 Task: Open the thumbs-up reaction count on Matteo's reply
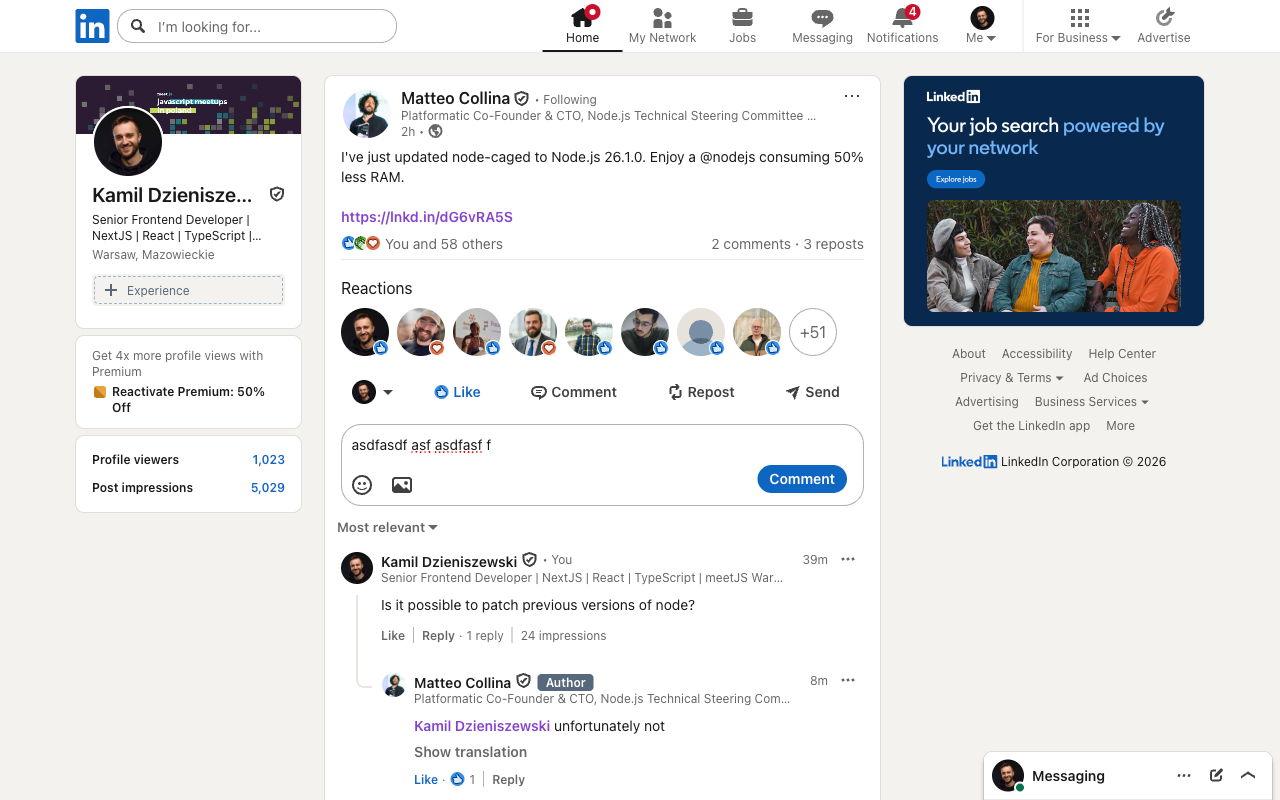(463, 780)
